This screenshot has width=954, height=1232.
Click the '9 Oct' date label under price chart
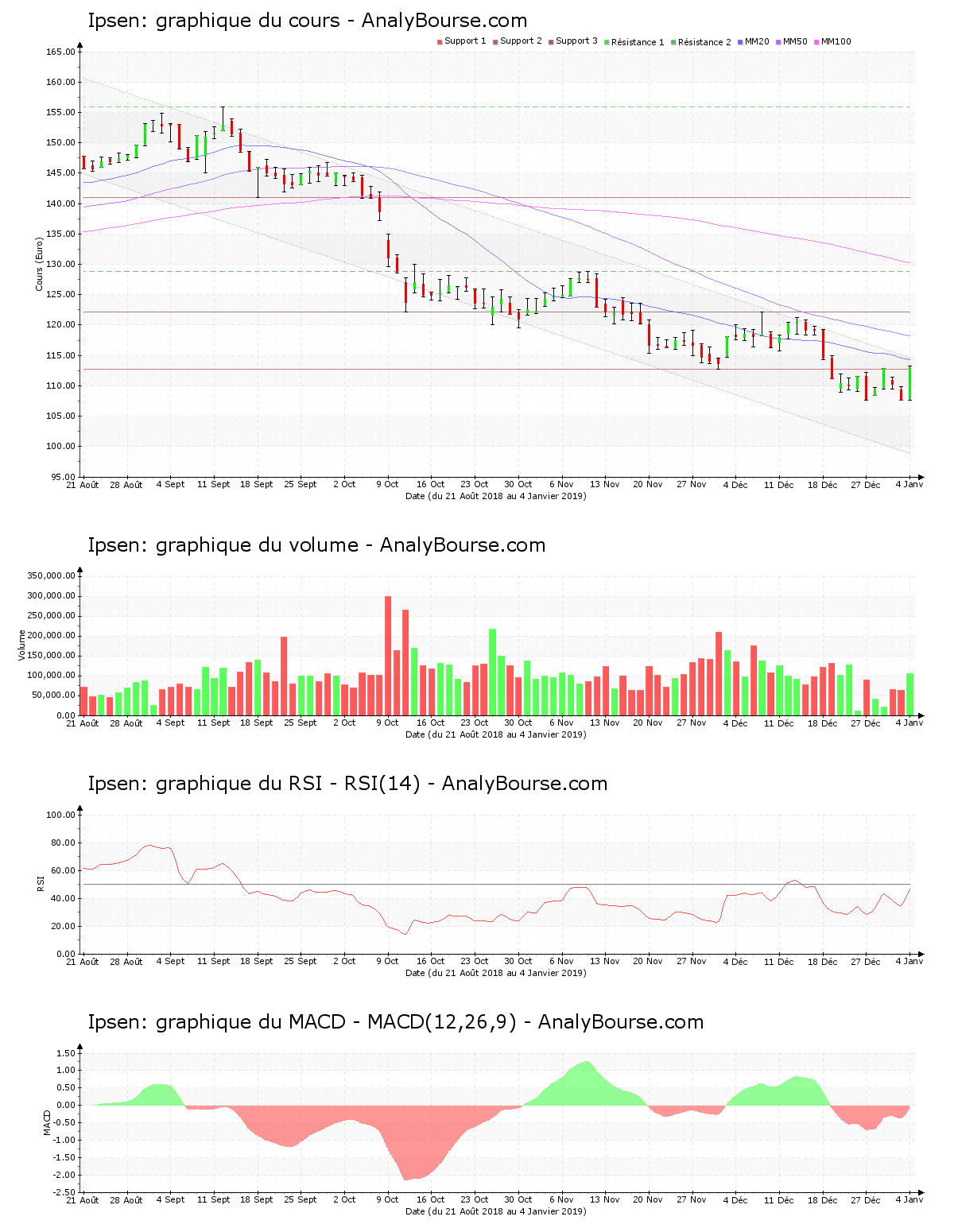tap(387, 484)
